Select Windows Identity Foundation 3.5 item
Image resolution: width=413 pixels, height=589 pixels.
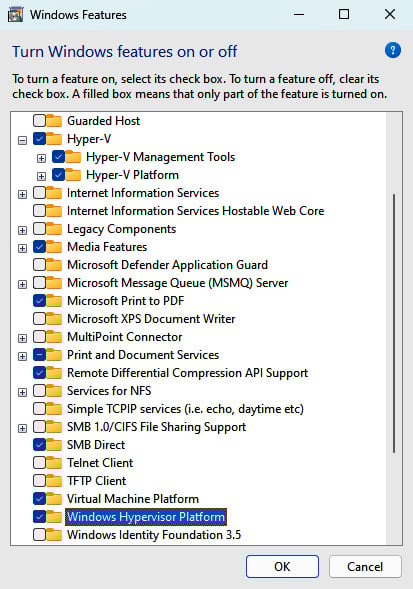(x=154, y=535)
